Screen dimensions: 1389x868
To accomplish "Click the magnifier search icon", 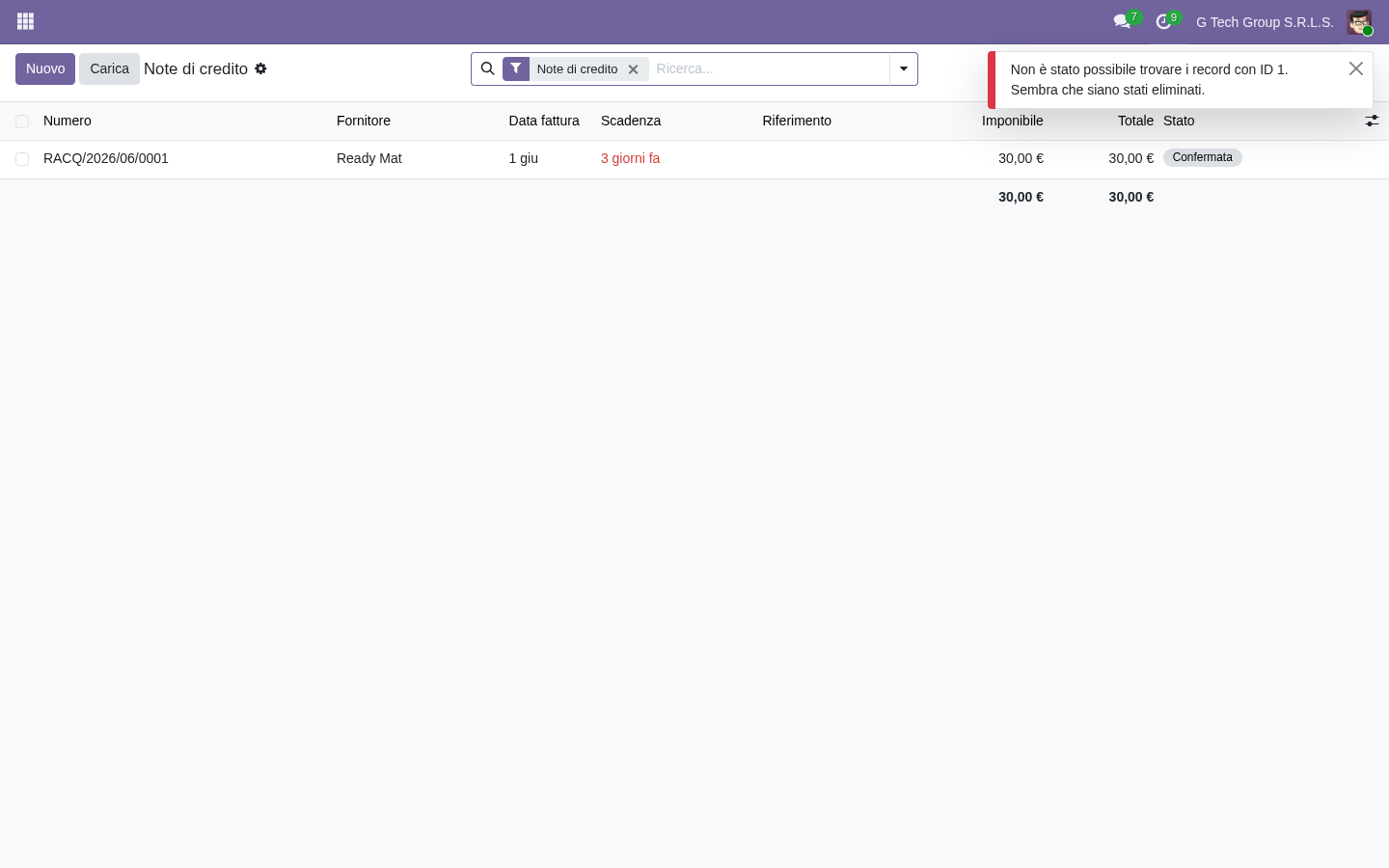I will coord(487,68).
